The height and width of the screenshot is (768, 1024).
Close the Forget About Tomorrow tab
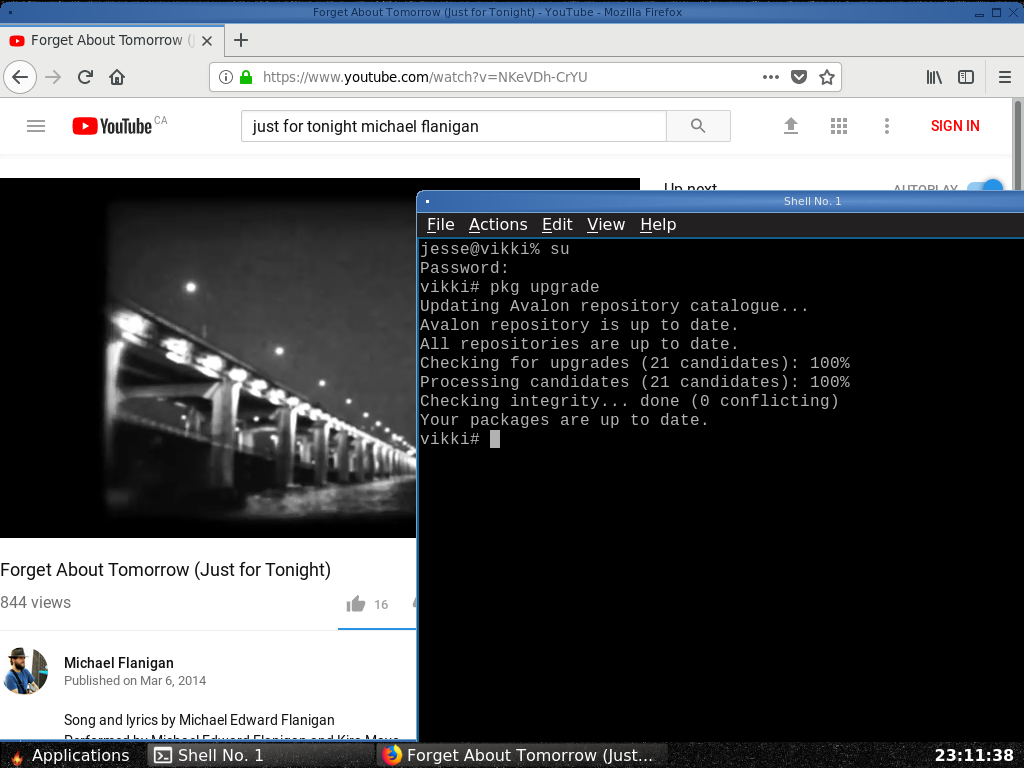click(x=207, y=40)
